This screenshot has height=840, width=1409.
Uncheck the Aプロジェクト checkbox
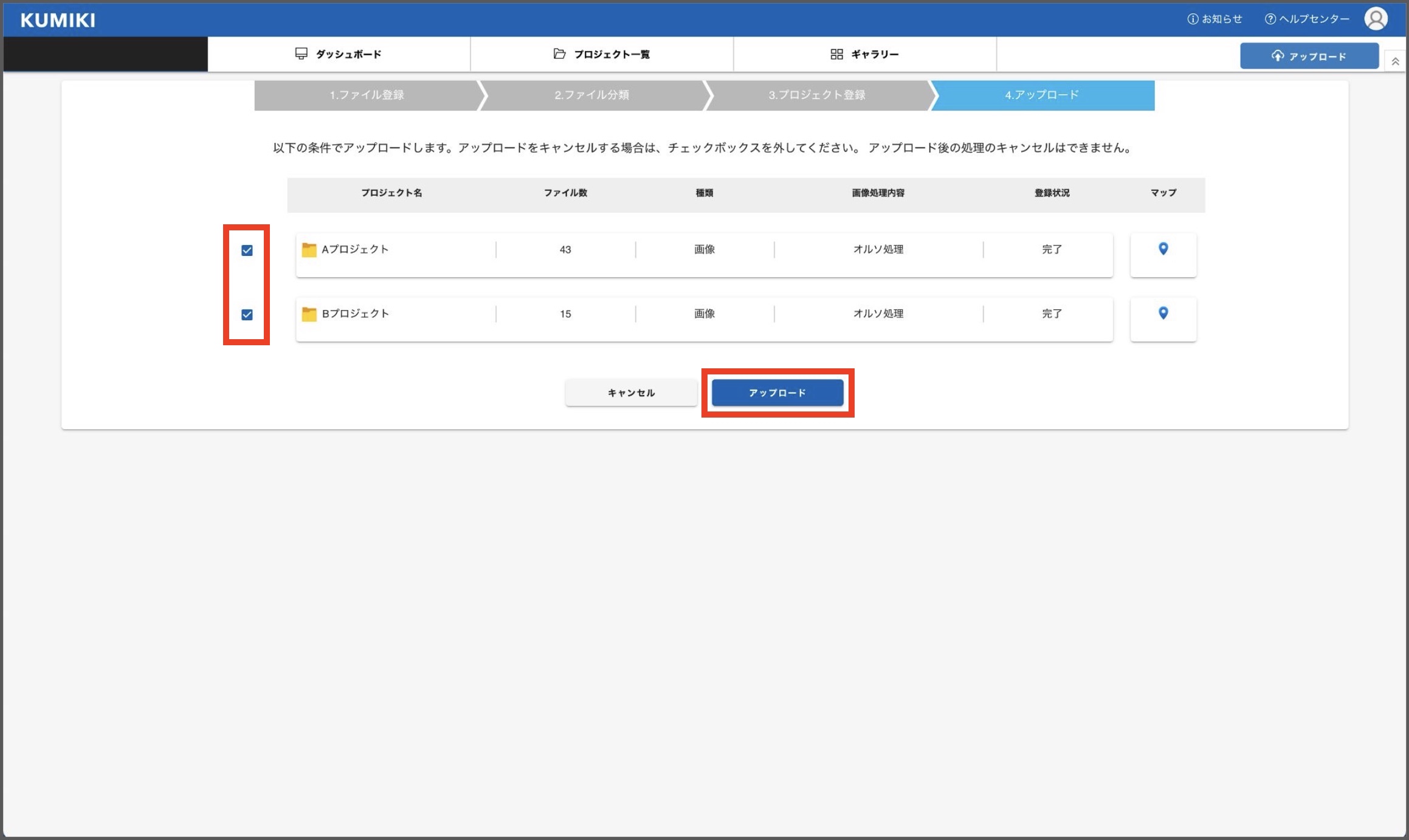point(247,250)
